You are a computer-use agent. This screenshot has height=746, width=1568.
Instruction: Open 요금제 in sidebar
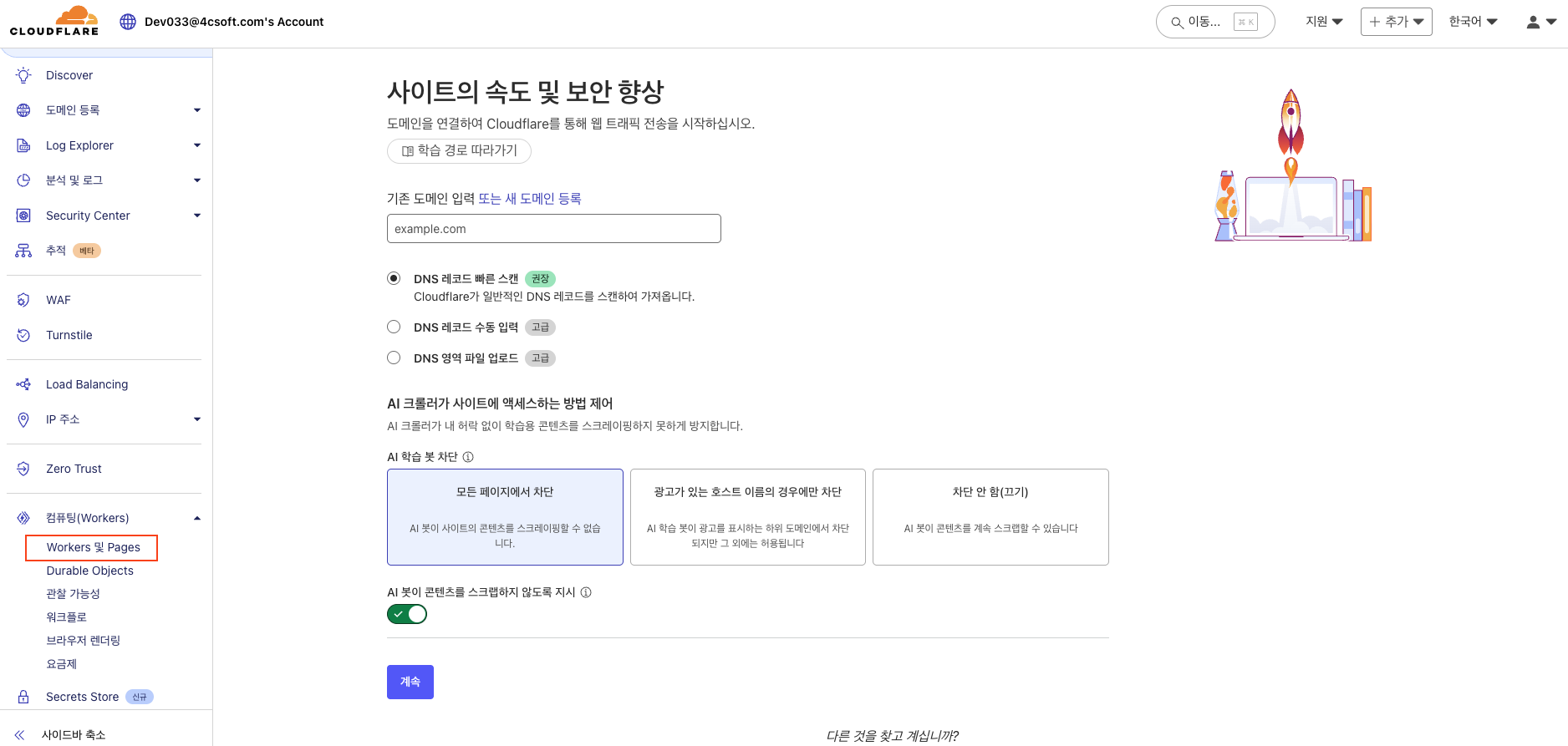click(62, 664)
